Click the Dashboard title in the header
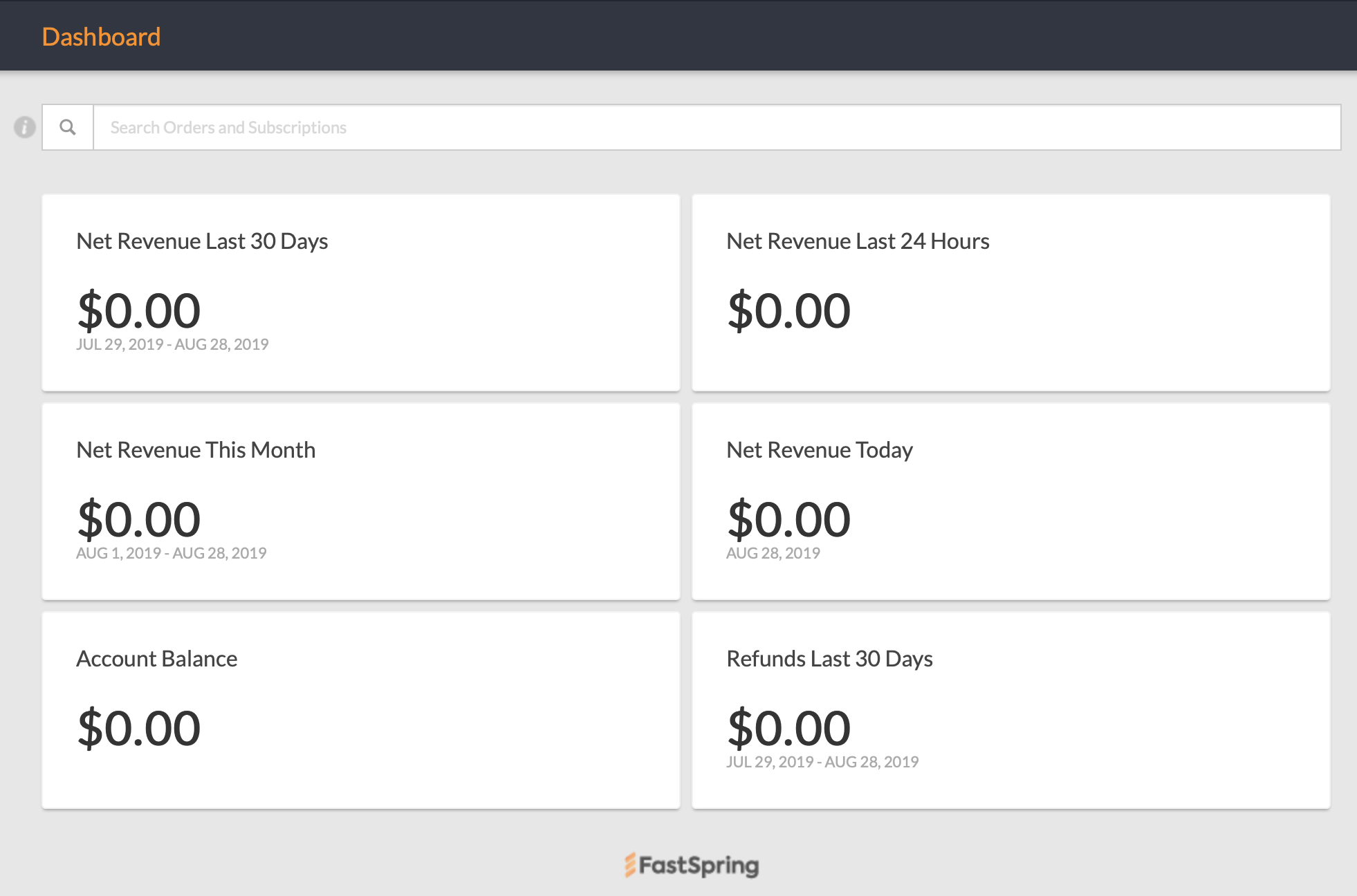The image size is (1357, 896). [102, 37]
